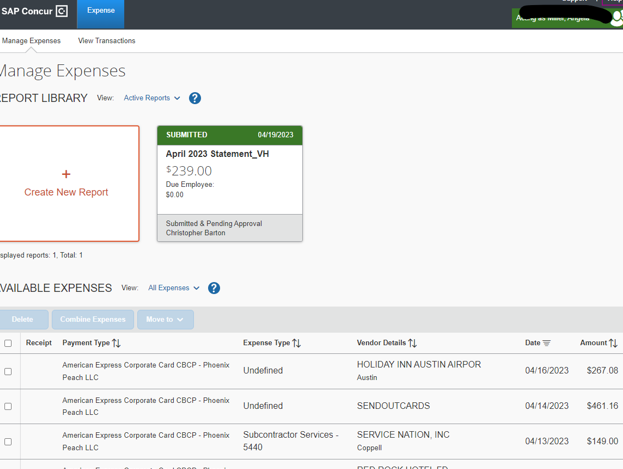623x469 pixels.
Task: Click the 04/14/2023 date cell
Action: [x=547, y=406]
